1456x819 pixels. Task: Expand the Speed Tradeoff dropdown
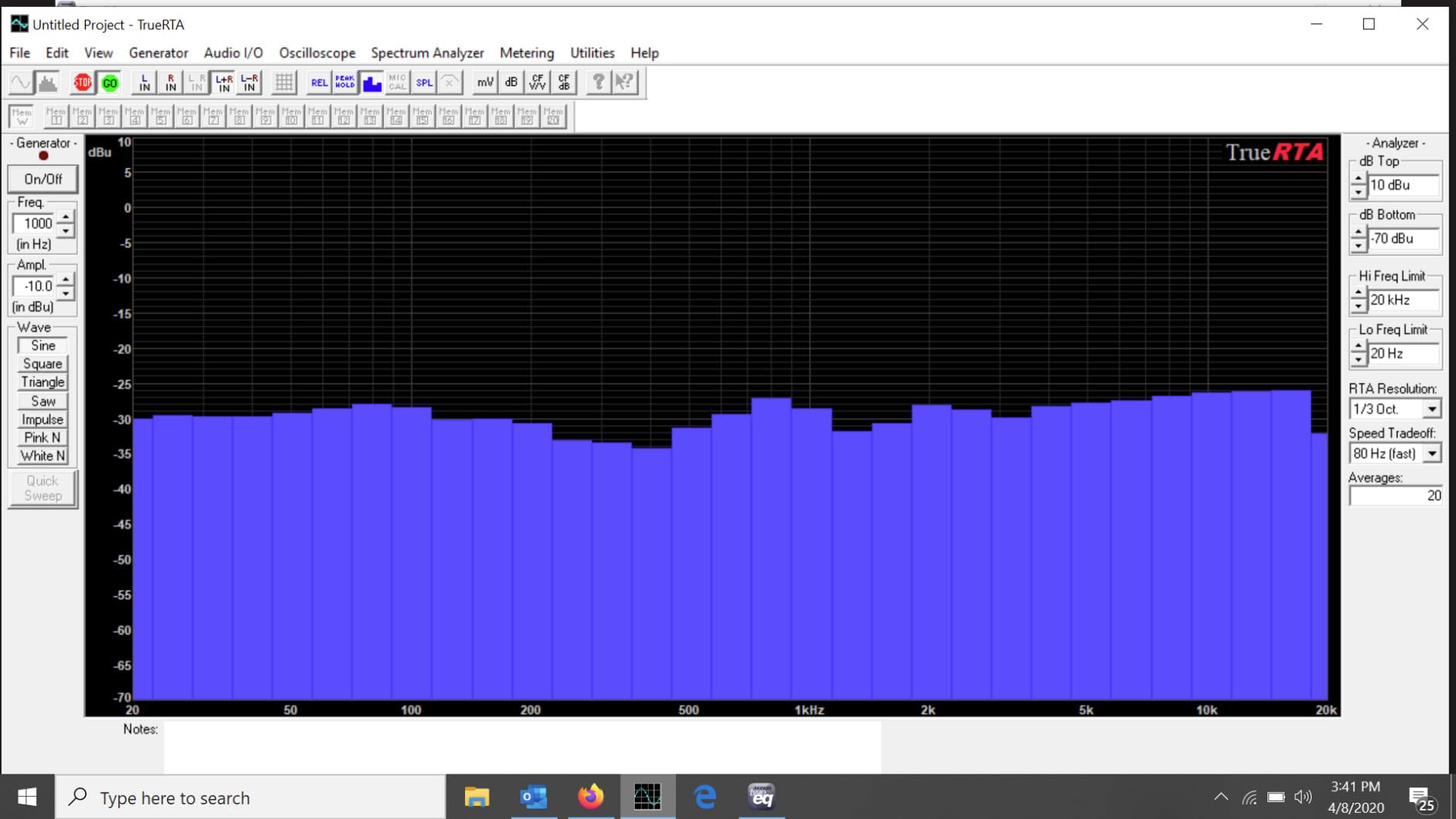pyautogui.click(x=1431, y=454)
